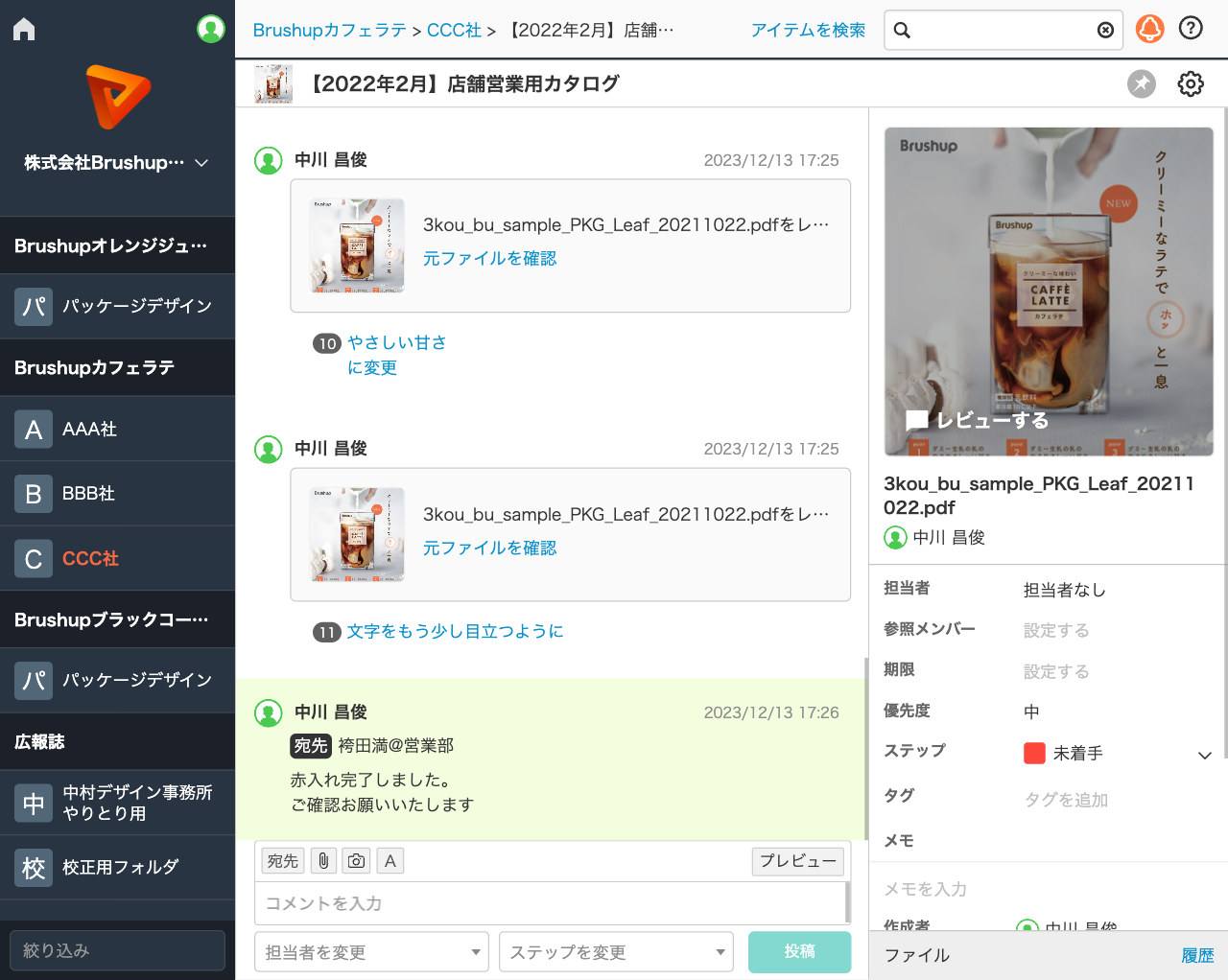Click the B icon for BBB社
The height and width of the screenshot is (980, 1228).
(34, 494)
